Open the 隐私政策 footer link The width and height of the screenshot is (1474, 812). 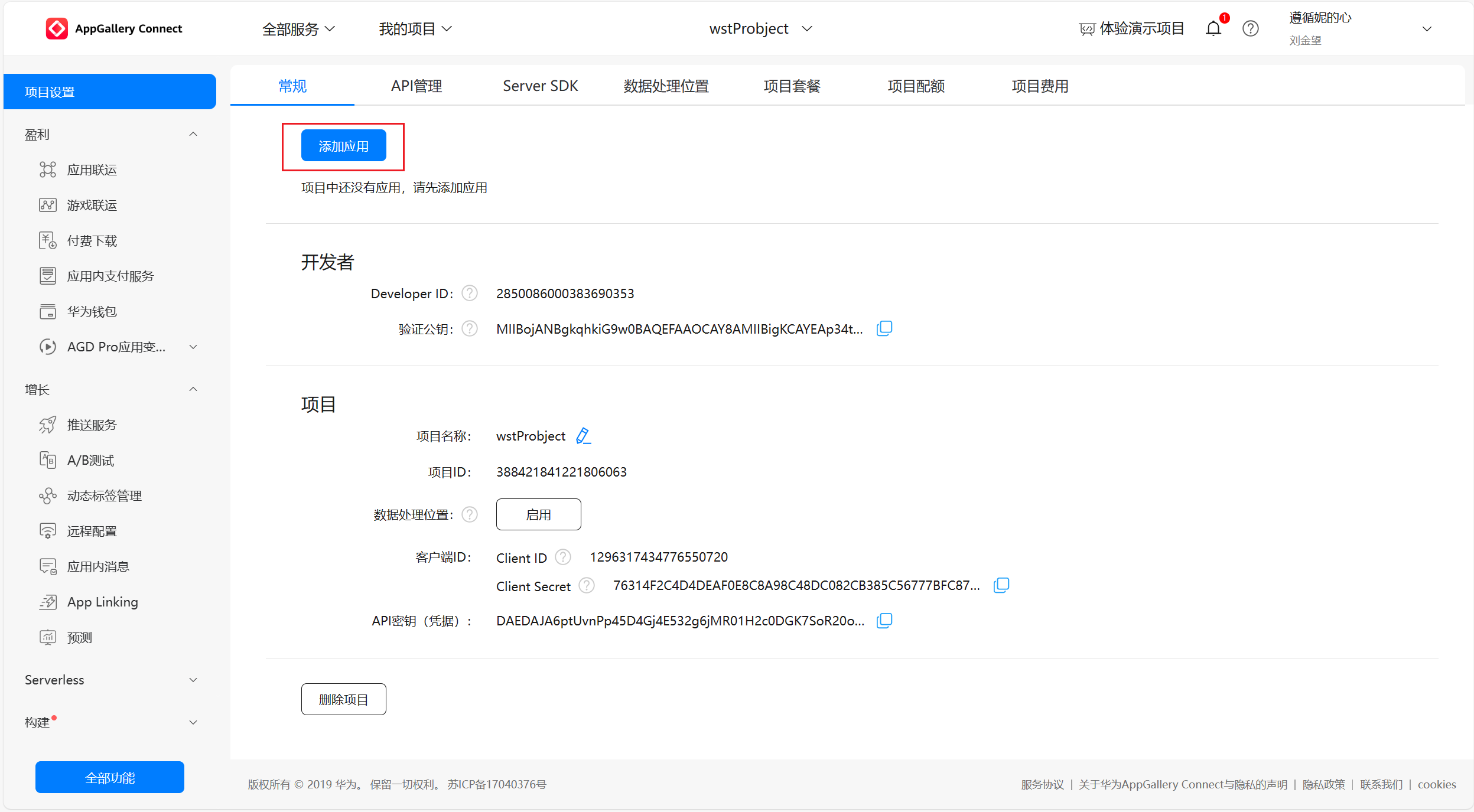[1324, 784]
